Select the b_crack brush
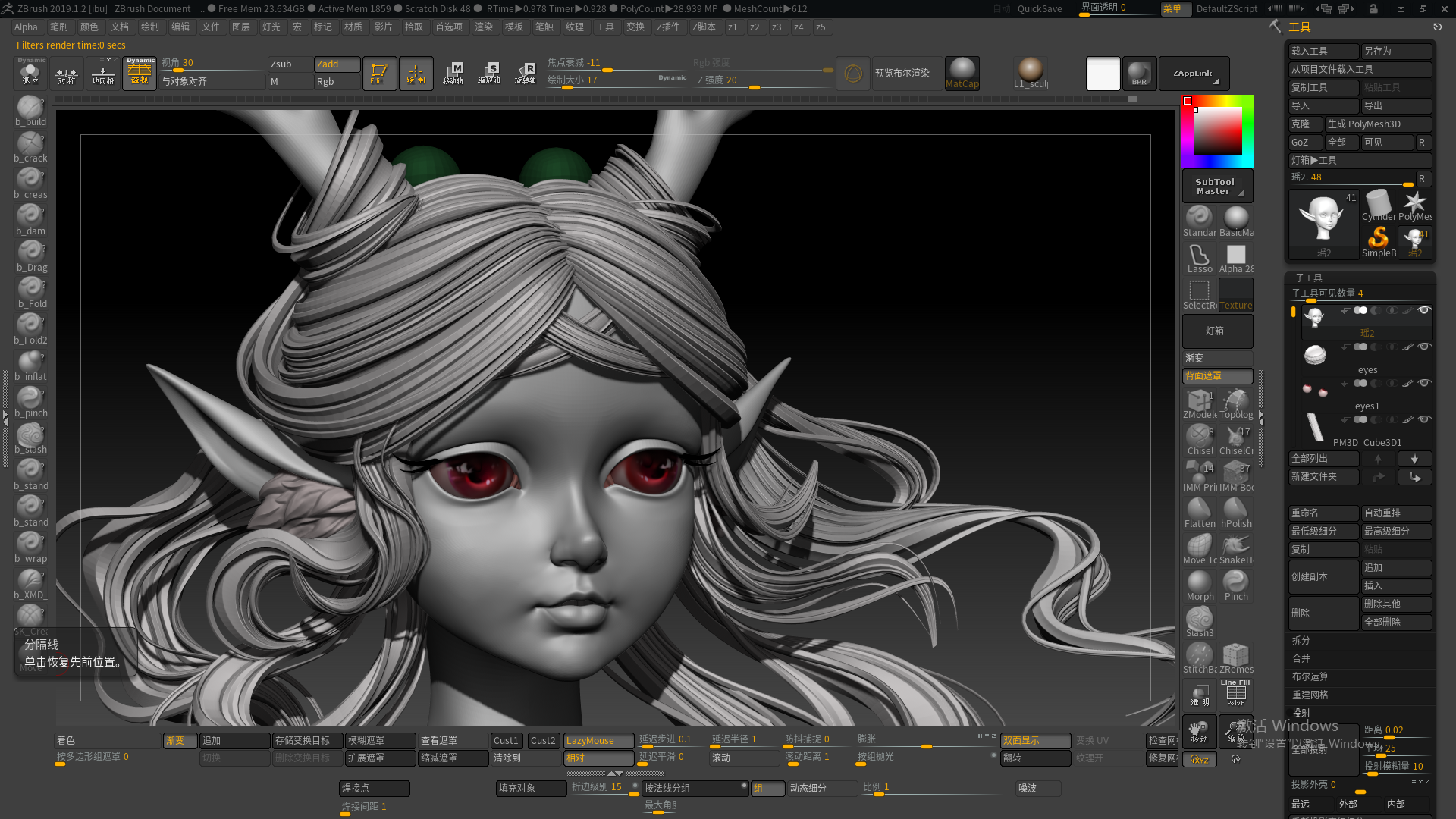 click(x=30, y=148)
